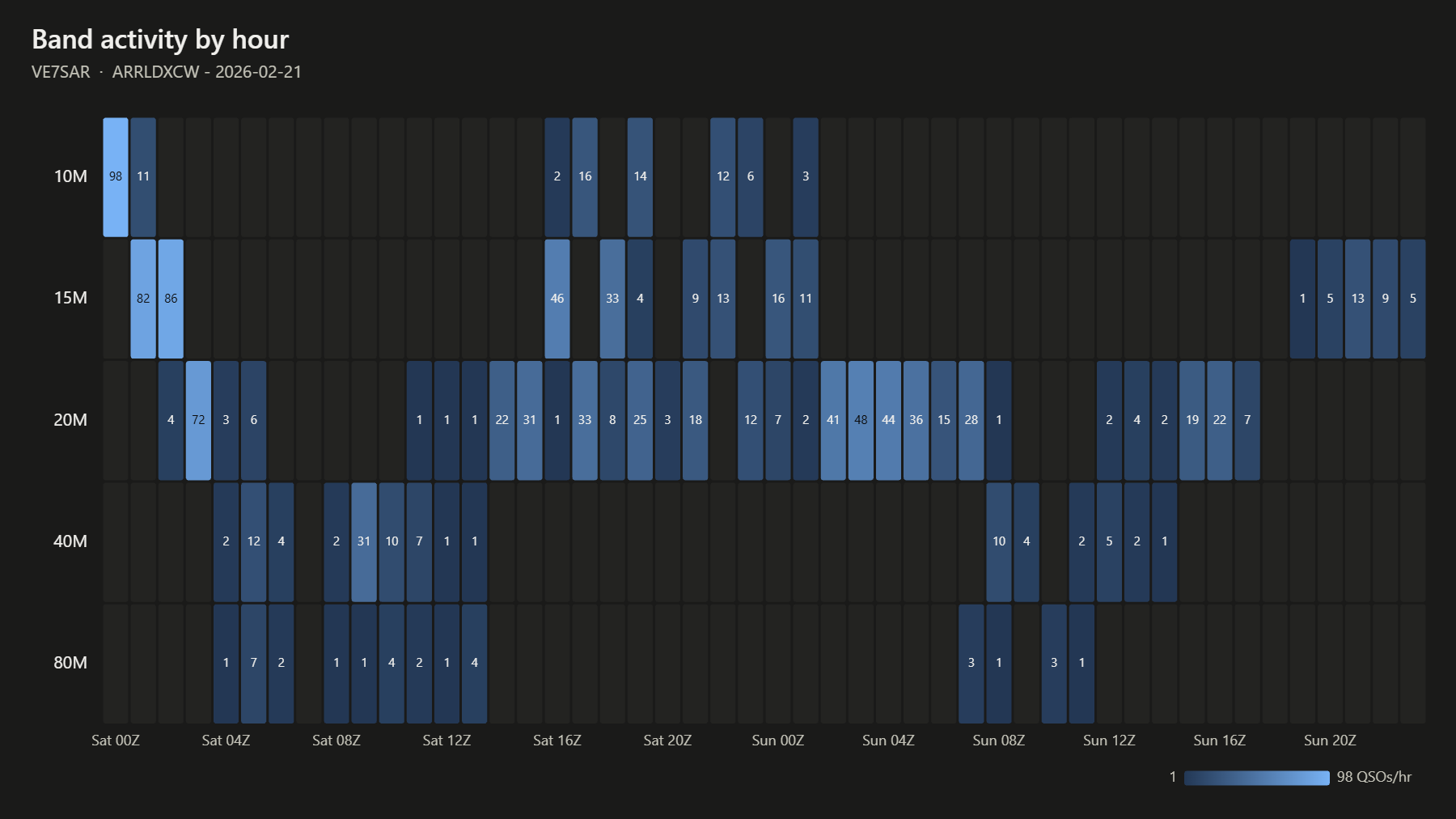Click the 20M cell showing 8
The width and height of the screenshot is (1456, 819).
tap(612, 420)
